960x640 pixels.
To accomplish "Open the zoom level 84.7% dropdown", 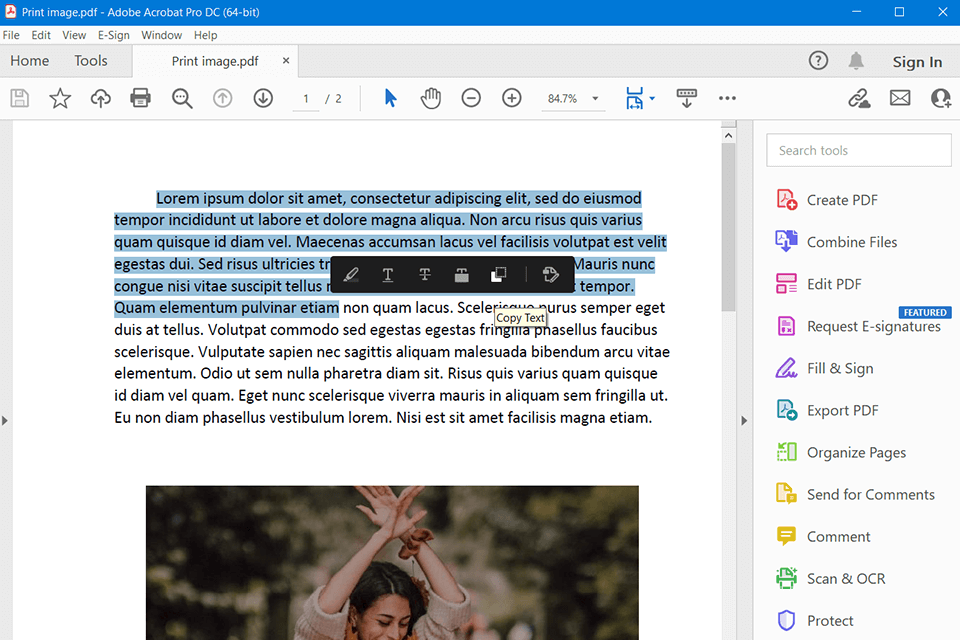I will [595, 99].
